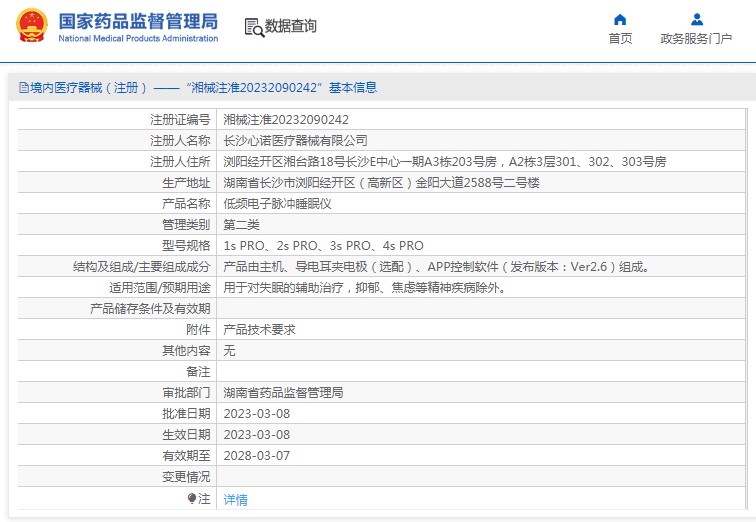Select 注册证编号 value 湘械注准20232090242
The height and width of the screenshot is (522, 756).
286,120
